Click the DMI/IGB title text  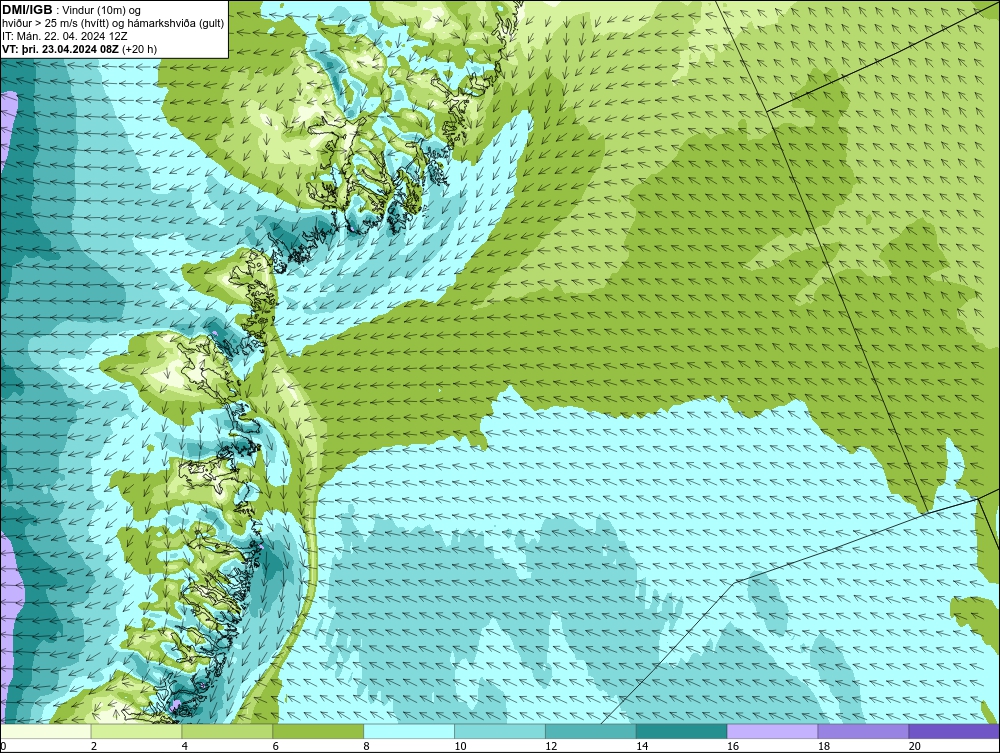click(27, 10)
